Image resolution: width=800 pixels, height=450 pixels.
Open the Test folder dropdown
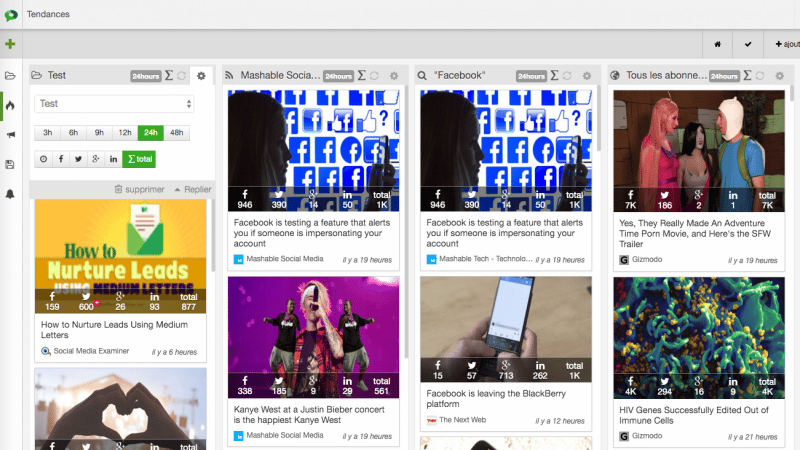[x=114, y=104]
